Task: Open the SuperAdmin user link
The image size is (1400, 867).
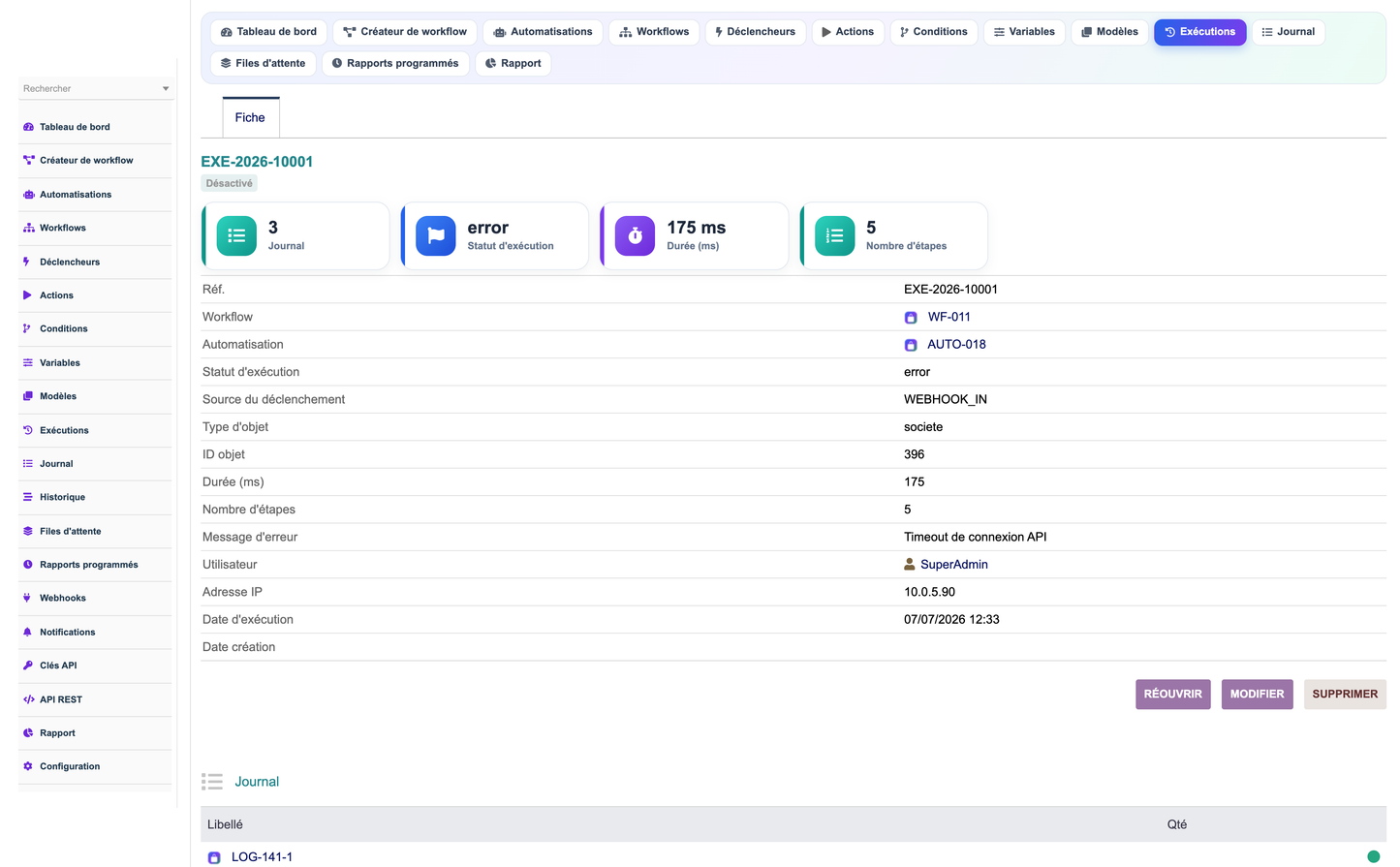Action: click(x=953, y=564)
